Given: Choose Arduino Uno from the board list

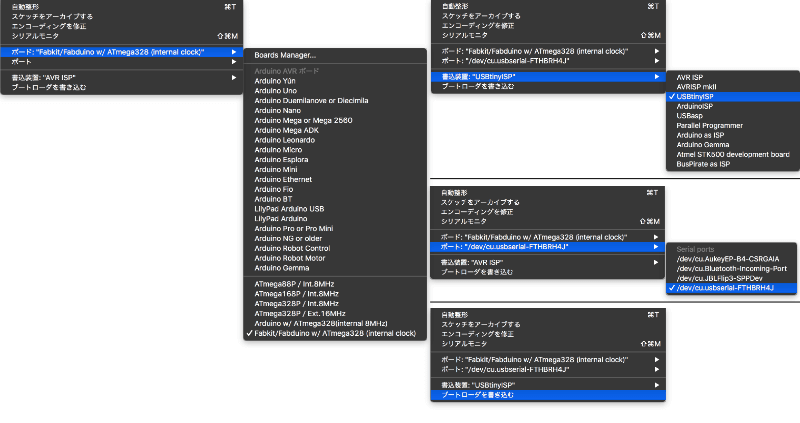Looking at the screenshot, I should 335,91.
